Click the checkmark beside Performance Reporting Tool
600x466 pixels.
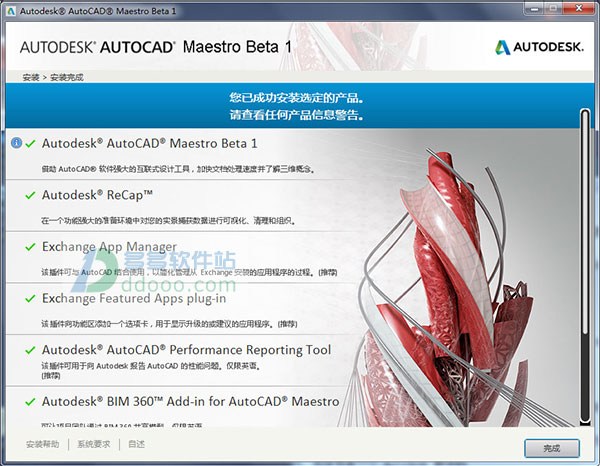[x=30, y=351]
